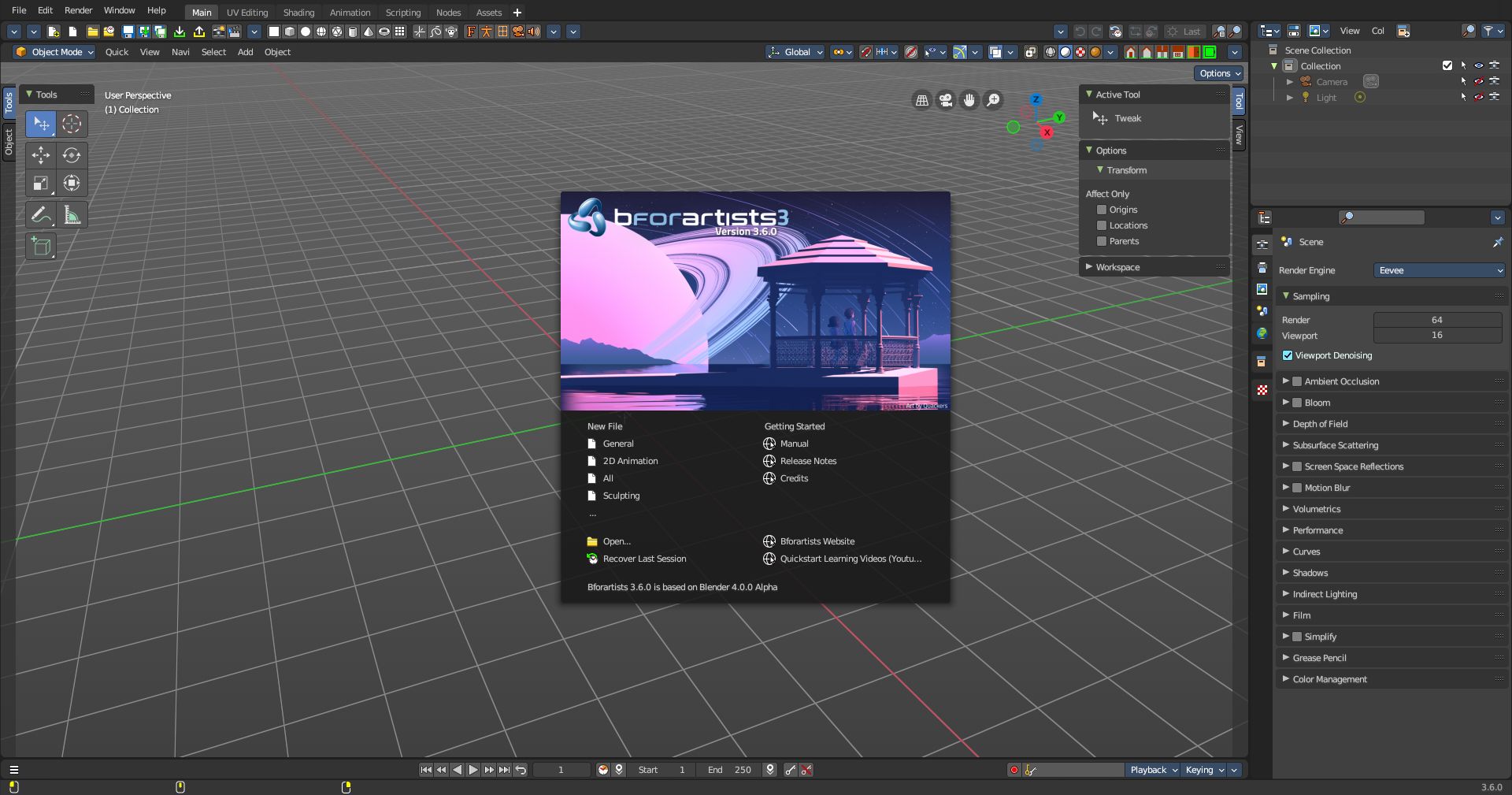
Task: Add a plane mesh from toolbar
Action: tap(274, 32)
